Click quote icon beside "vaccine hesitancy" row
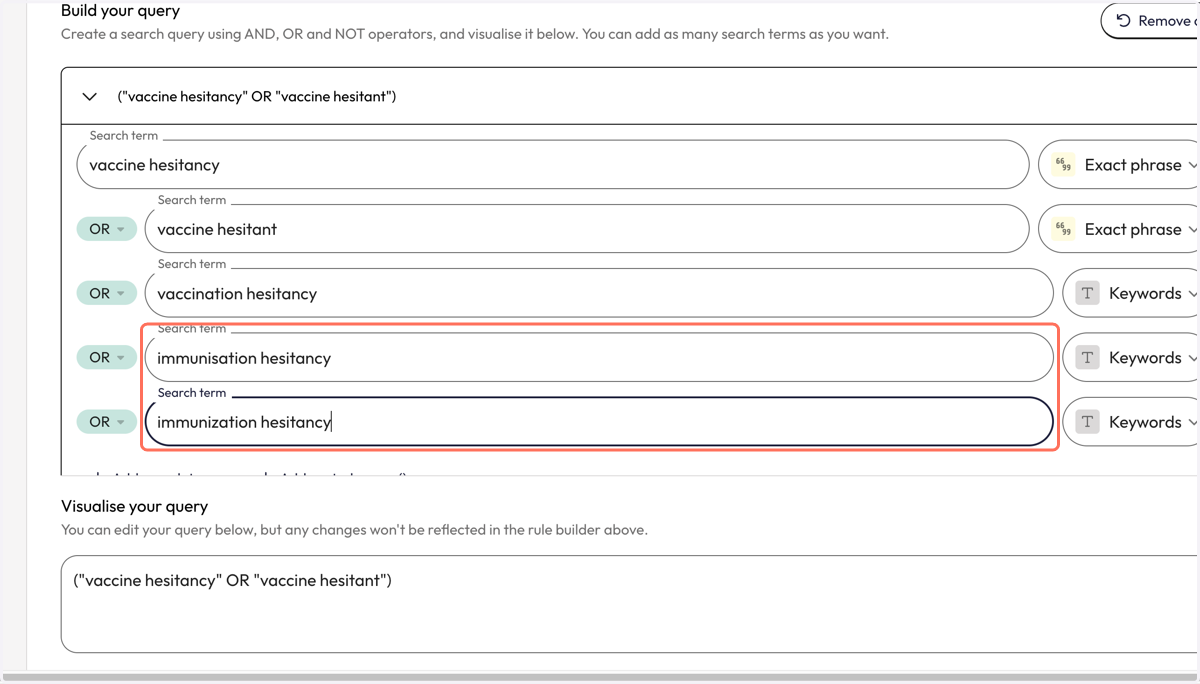This screenshot has height=684, width=1200. pos(1063,165)
